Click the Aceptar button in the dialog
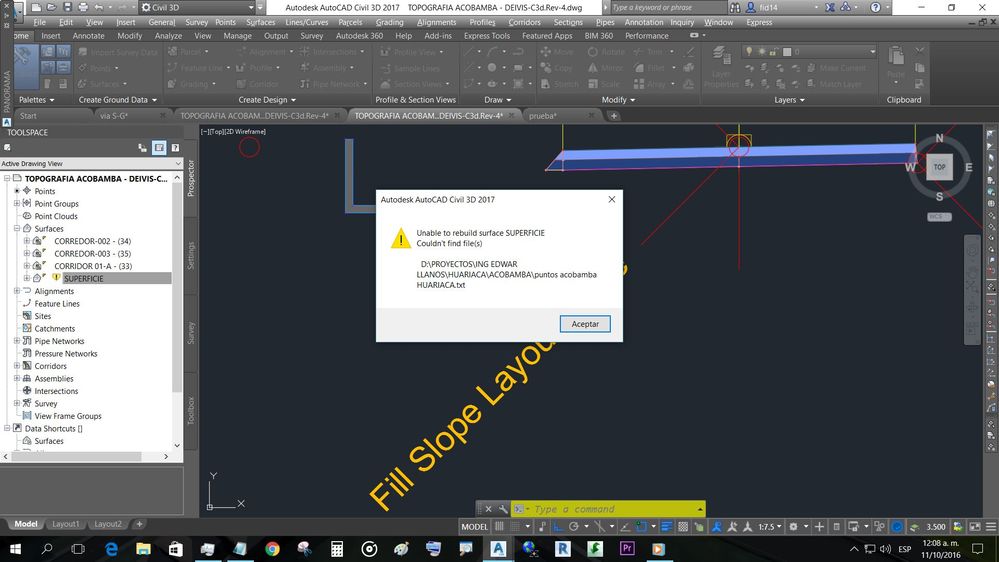This screenshot has height=562, width=999. click(x=585, y=324)
